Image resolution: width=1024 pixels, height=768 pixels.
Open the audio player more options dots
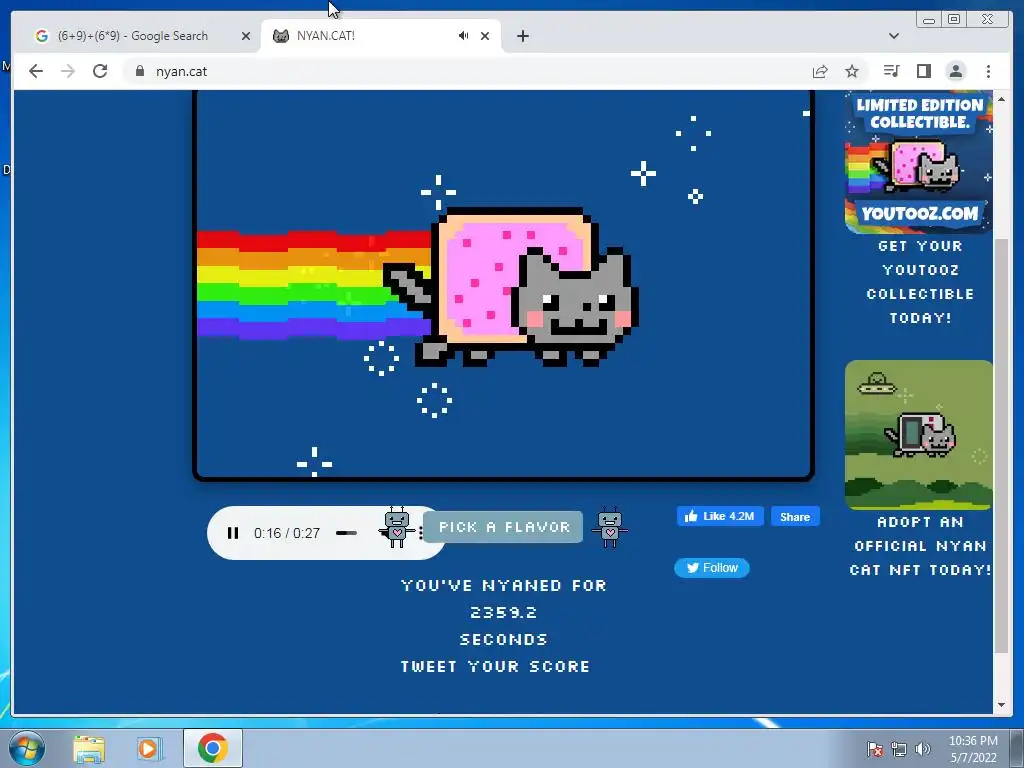(x=421, y=533)
